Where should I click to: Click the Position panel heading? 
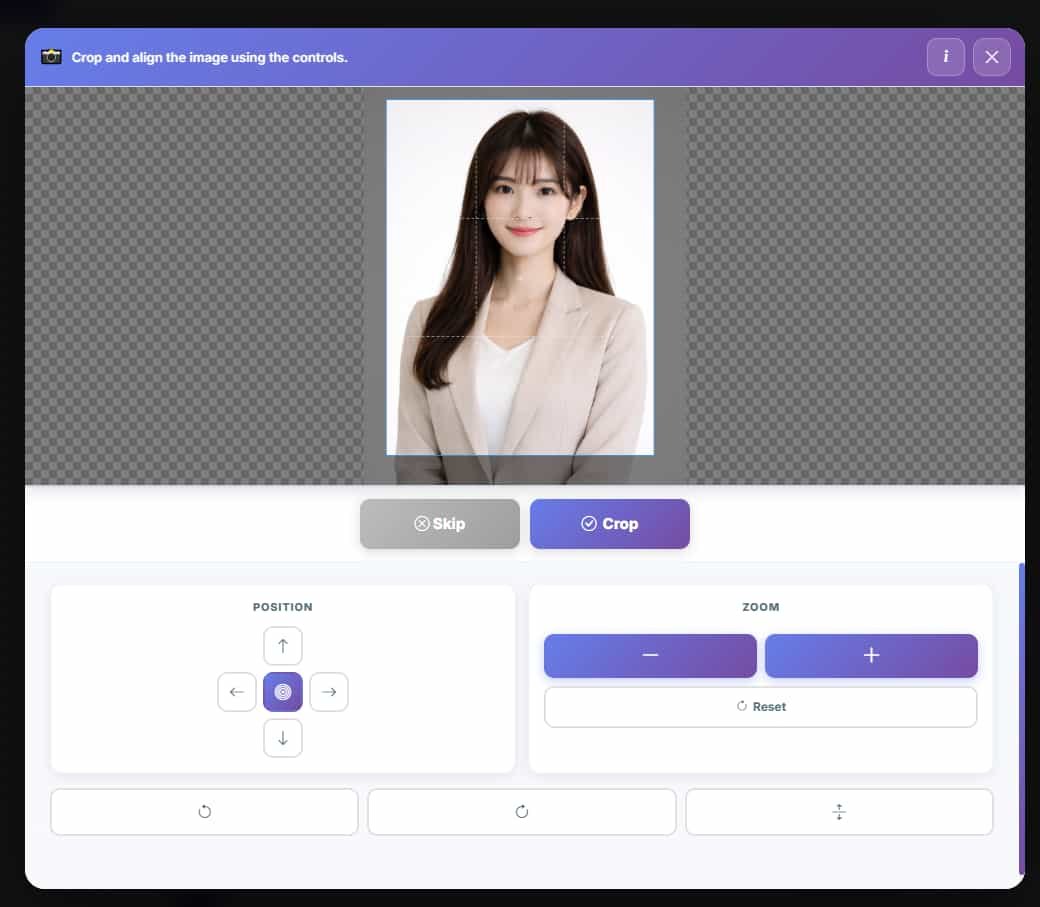click(283, 607)
